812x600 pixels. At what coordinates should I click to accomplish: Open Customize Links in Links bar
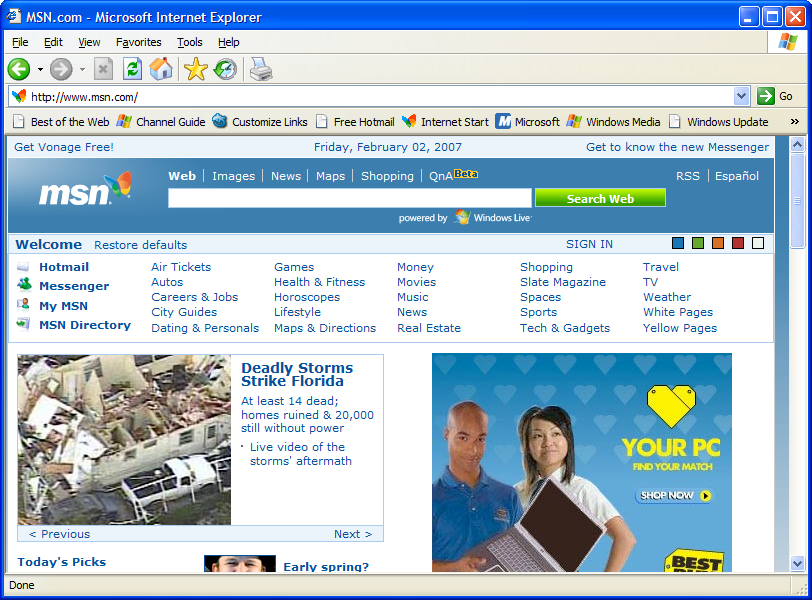(260, 122)
